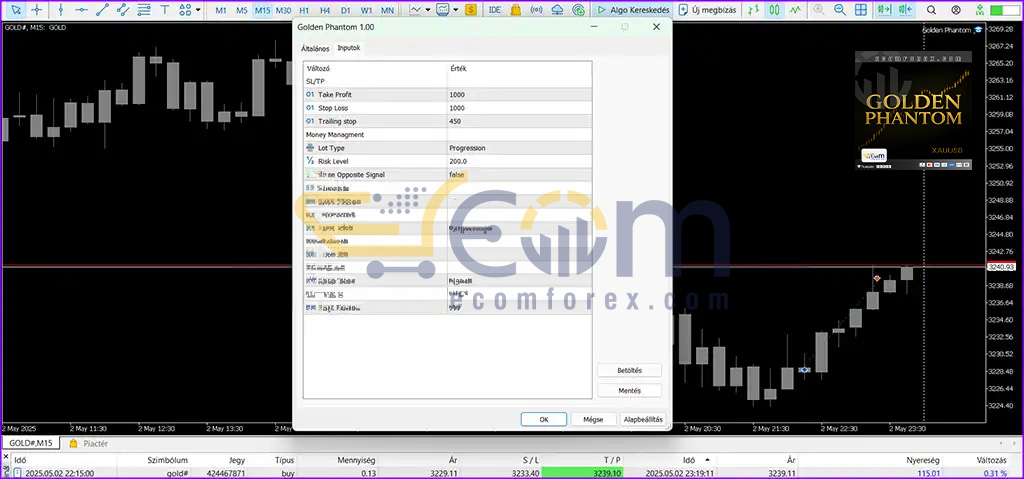Switch chart to bar chart style
The height and width of the screenshot is (479, 1024).
click(x=754, y=10)
